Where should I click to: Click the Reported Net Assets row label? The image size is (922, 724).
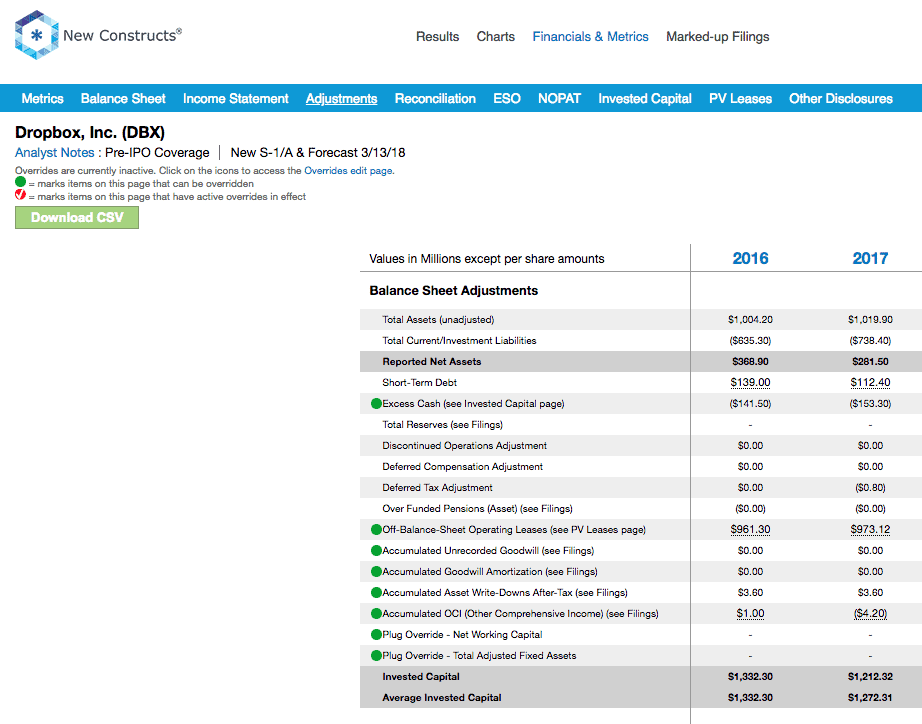click(432, 362)
